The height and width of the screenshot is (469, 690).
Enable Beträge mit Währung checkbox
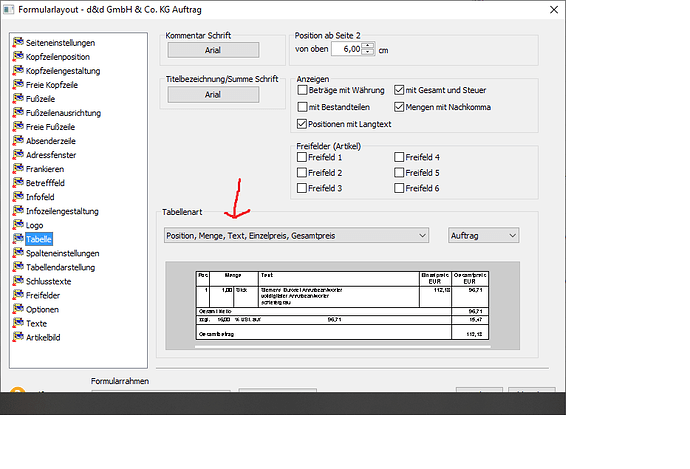[x=302, y=90]
